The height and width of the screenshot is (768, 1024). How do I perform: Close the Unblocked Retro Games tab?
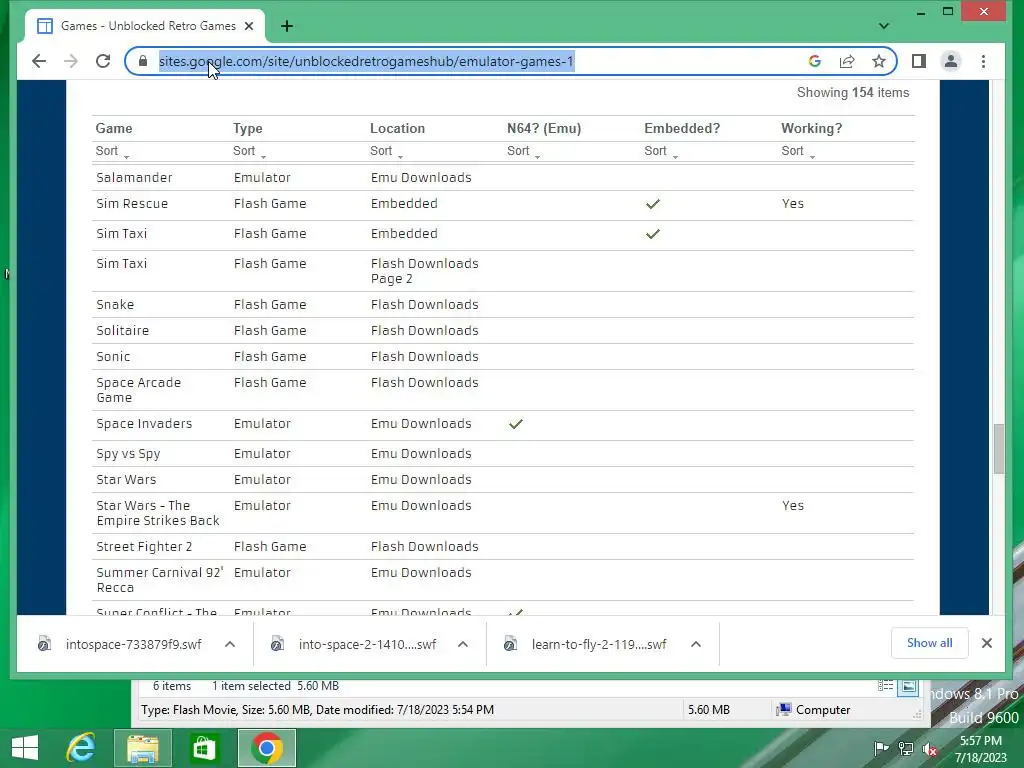[249, 26]
